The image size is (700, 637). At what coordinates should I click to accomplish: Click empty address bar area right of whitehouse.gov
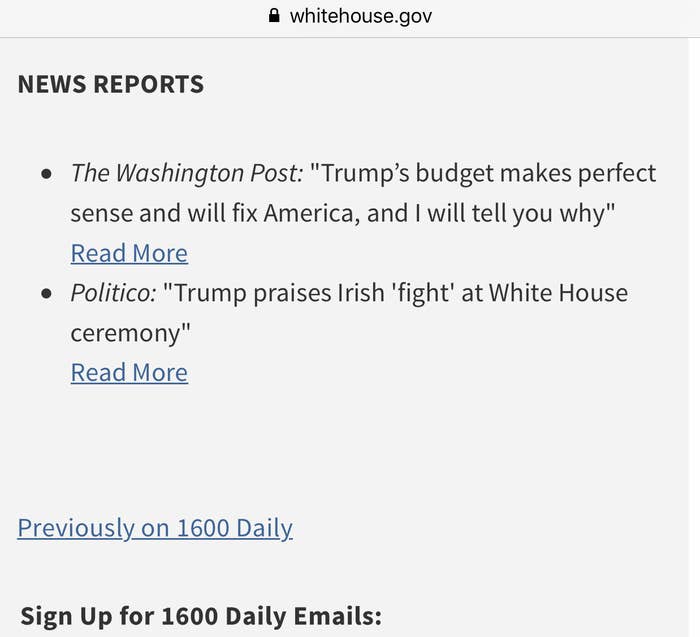[x=562, y=18]
